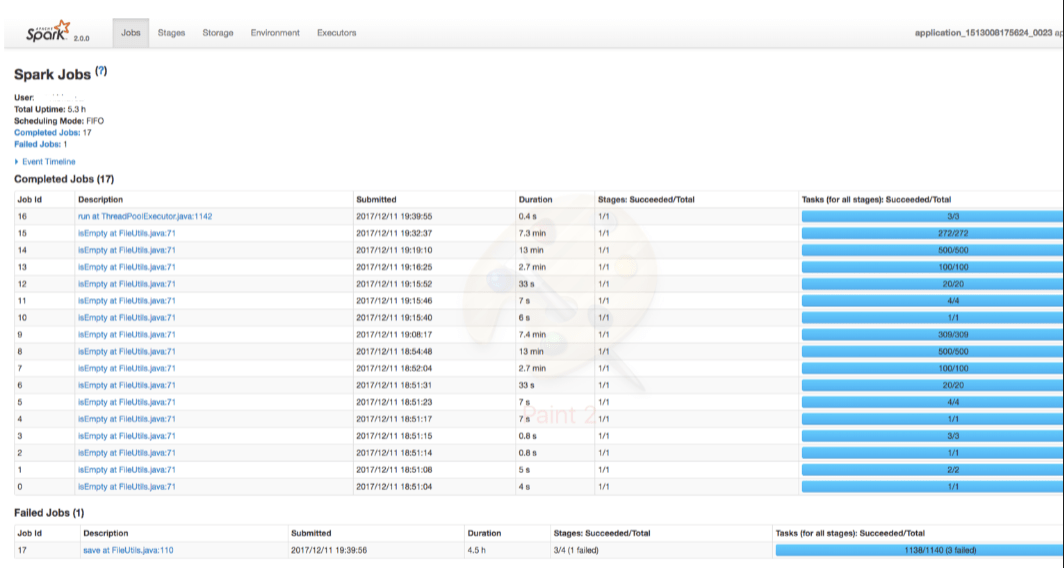Select the 2.0.0 version label
This screenshot has width=1064, height=568.
pos(81,39)
